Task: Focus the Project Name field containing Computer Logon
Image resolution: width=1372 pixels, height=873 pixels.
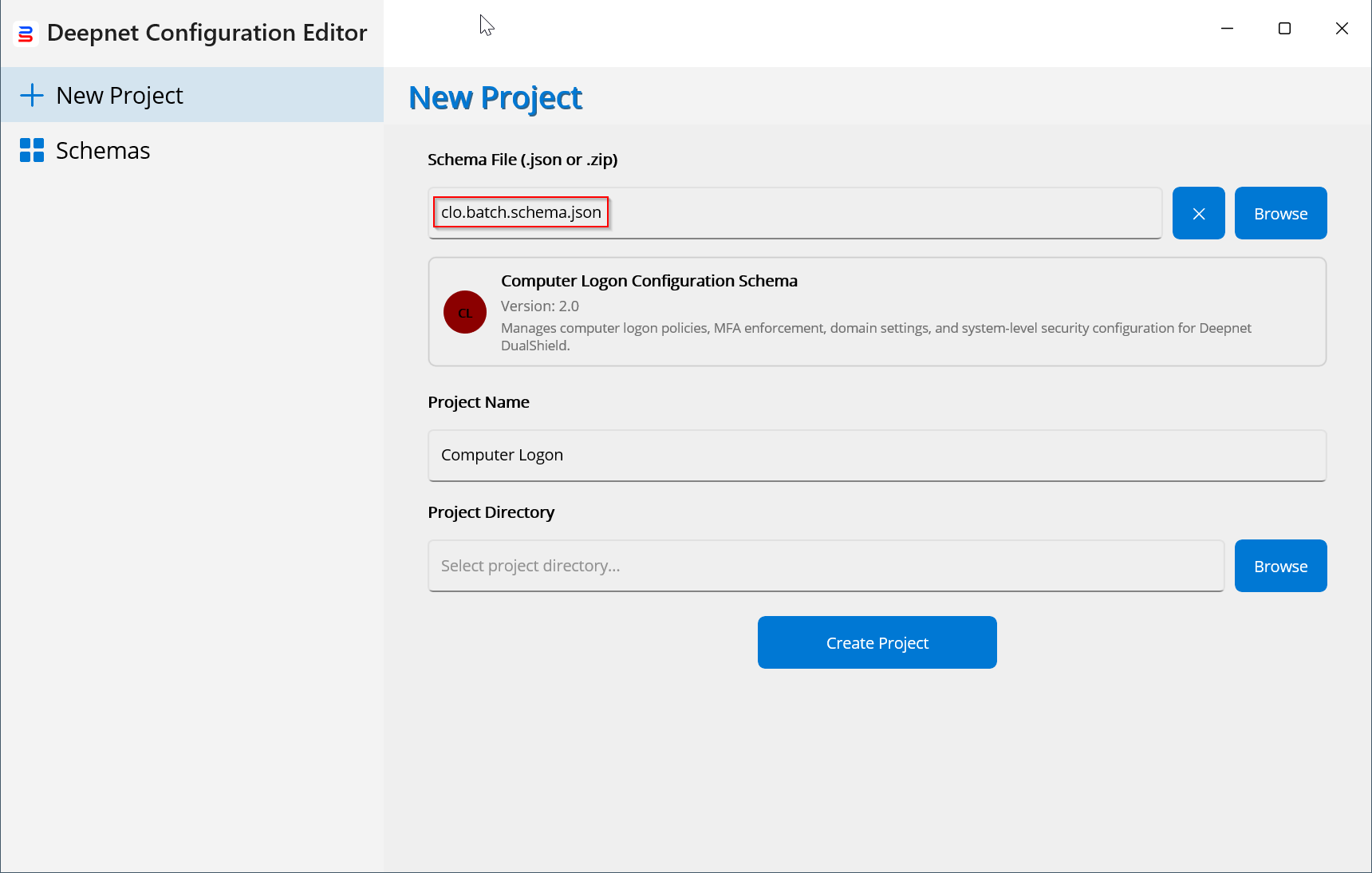Action: coord(876,455)
